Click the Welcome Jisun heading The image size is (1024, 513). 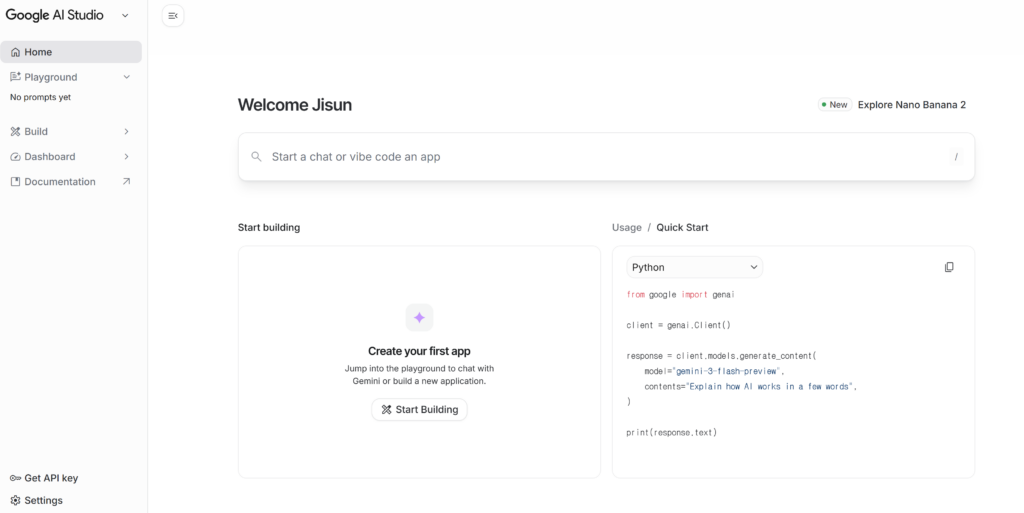point(295,105)
